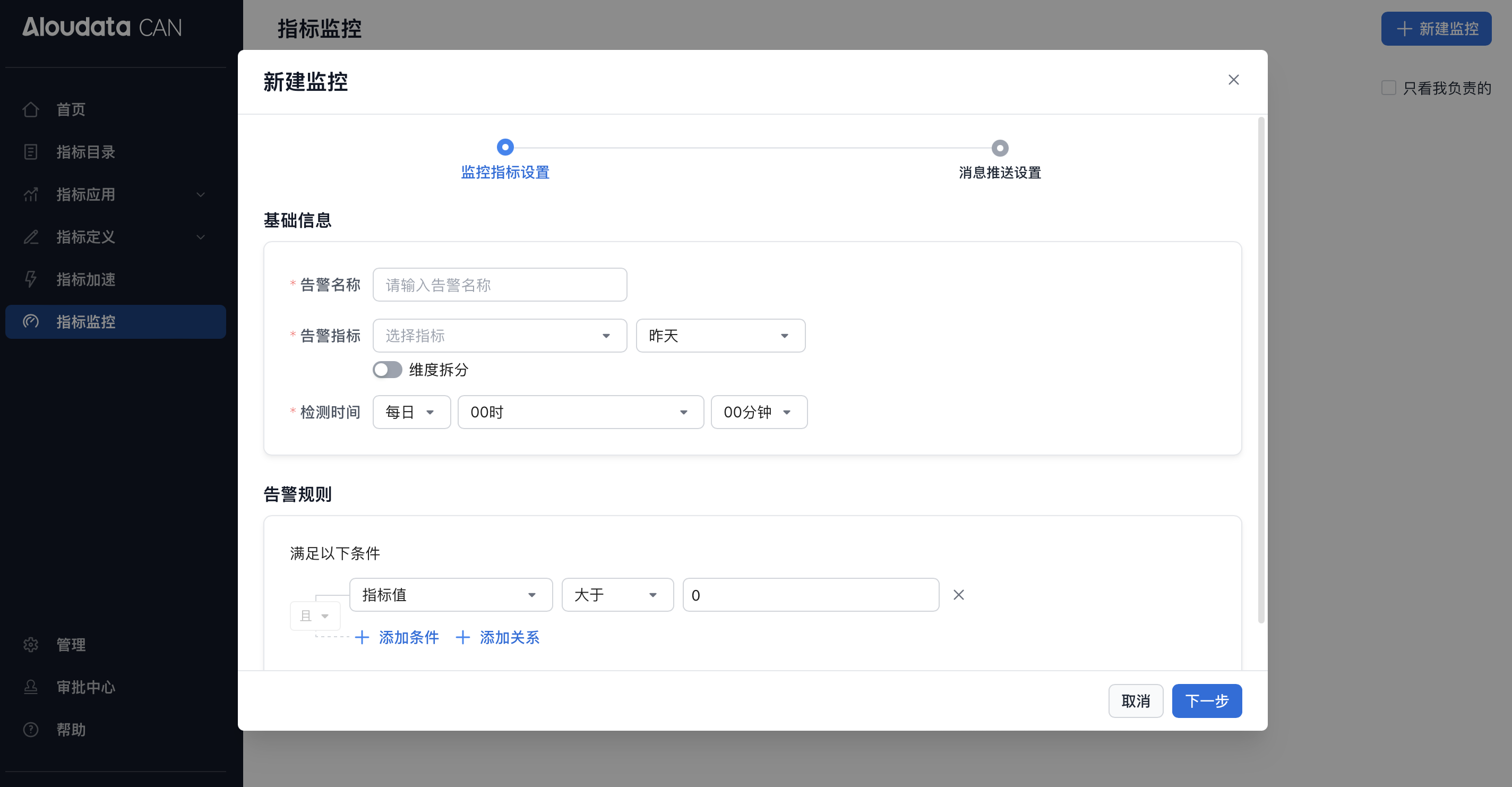The height and width of the screenshot is (787, 1512).
Task: Click the 管理 gear icon
Action: click(x=30, y=645)
